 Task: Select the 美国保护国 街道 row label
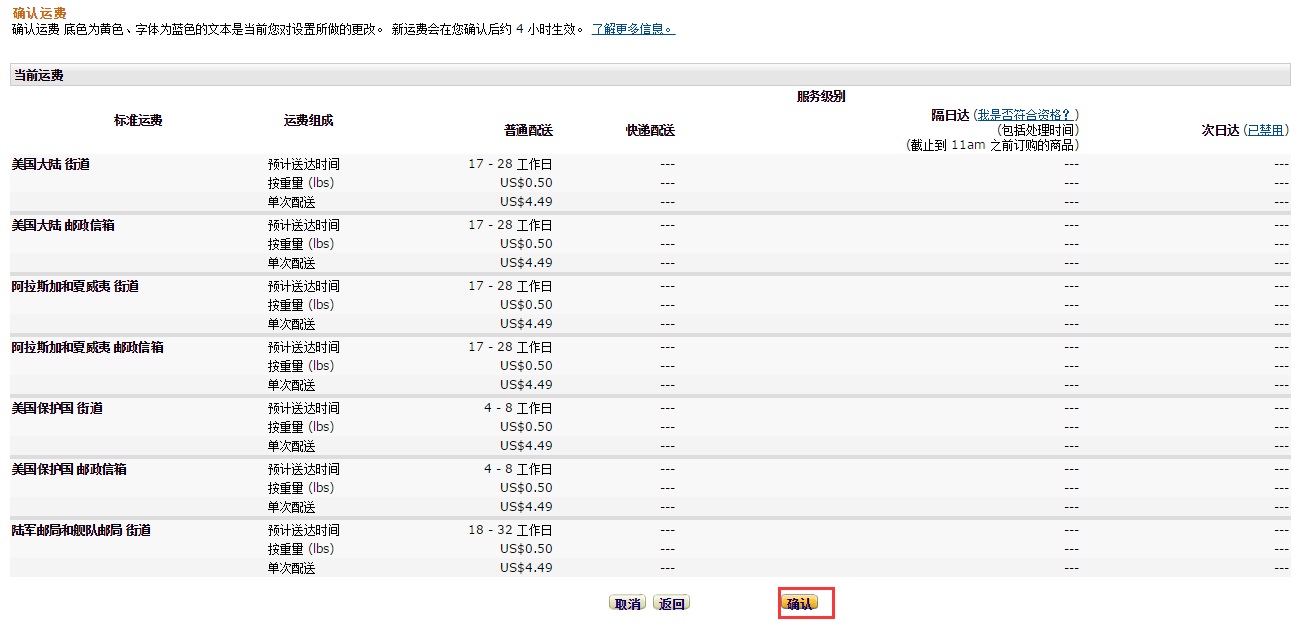point(57,408)
